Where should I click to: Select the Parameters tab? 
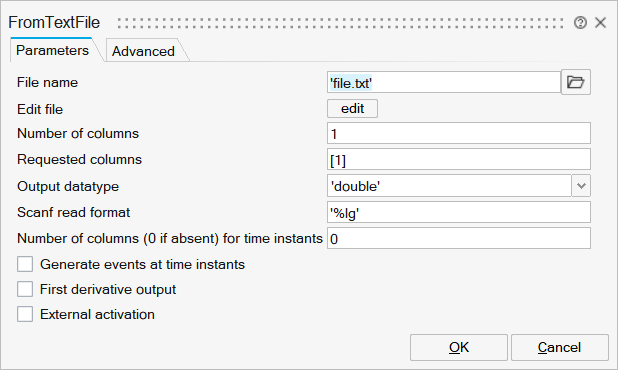tap(52, 50)
